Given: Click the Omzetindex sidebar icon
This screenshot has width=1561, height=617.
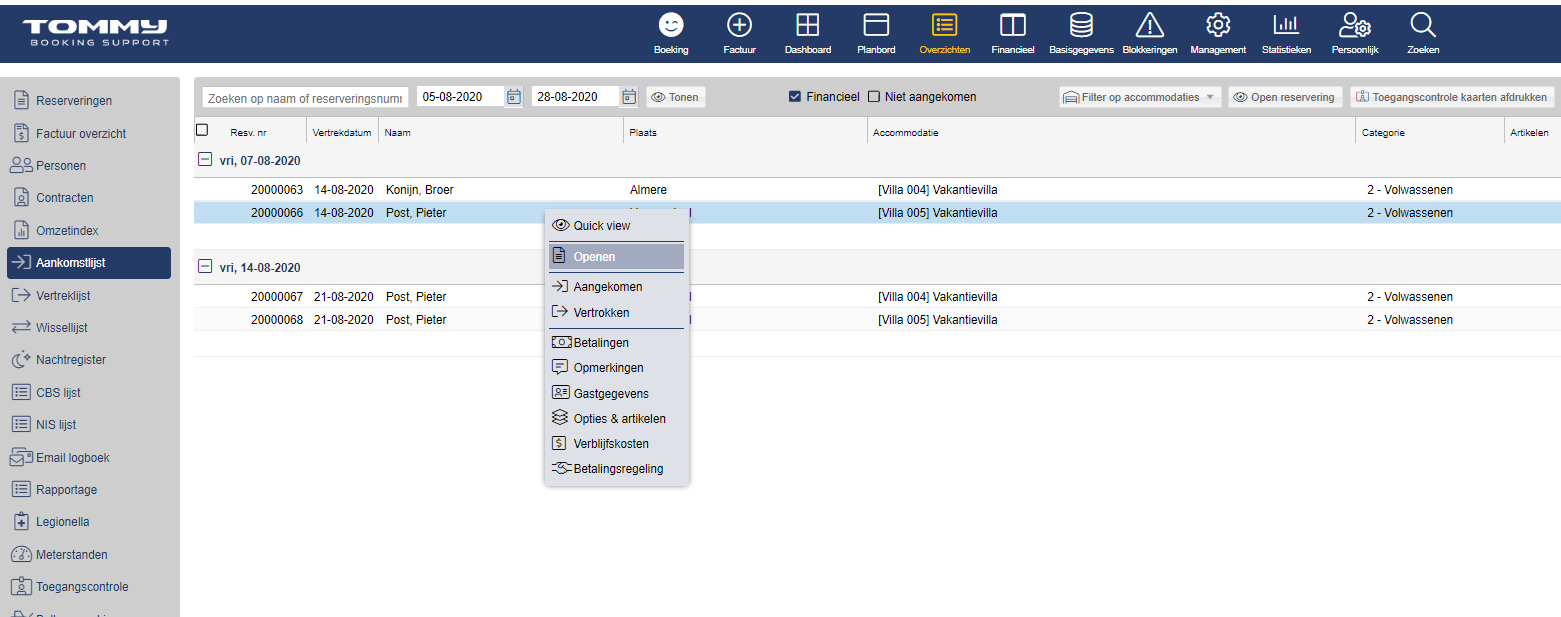Looking at the screenshot, I should 21,230.
